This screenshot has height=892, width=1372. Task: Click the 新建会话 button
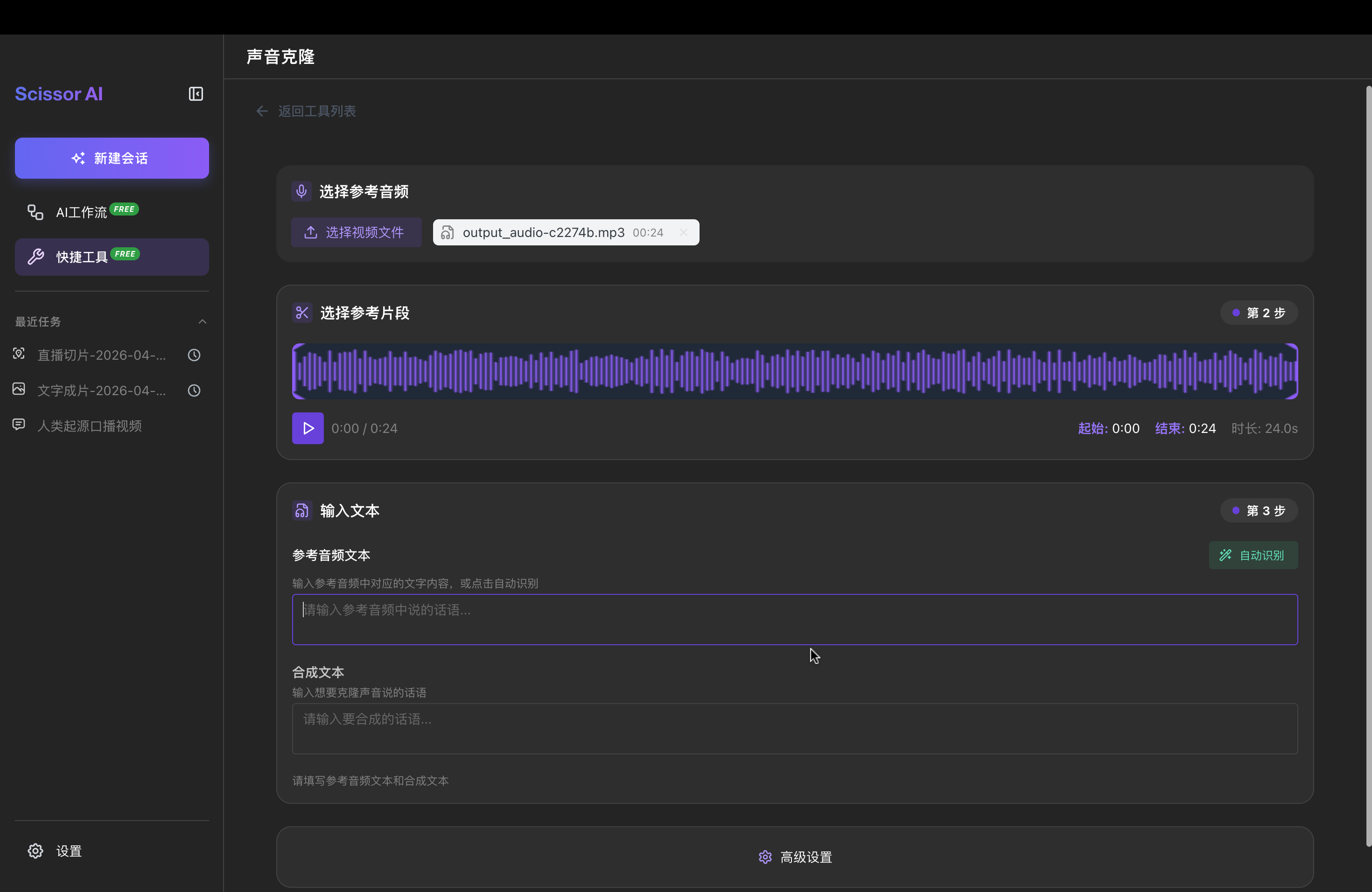click(x=111, y=158)
